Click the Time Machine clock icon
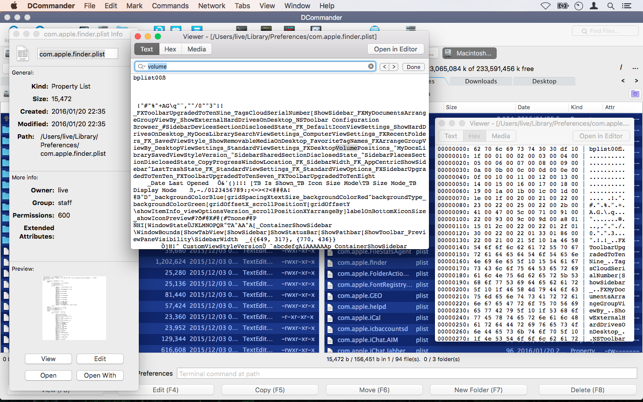The width and height of the screenshot is (643, 402). 578,6
